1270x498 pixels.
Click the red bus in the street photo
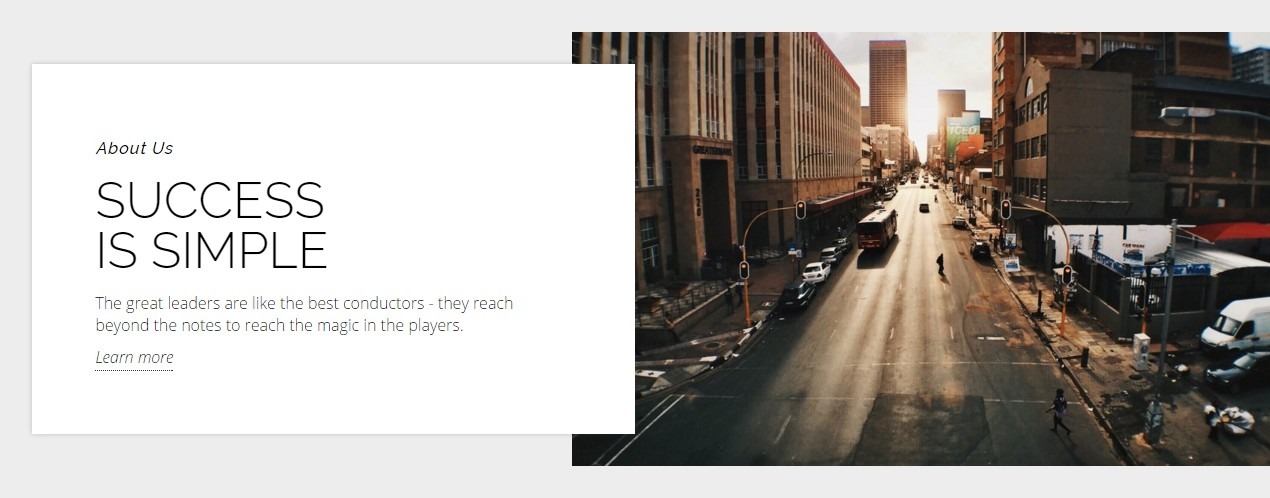[877, 228]
